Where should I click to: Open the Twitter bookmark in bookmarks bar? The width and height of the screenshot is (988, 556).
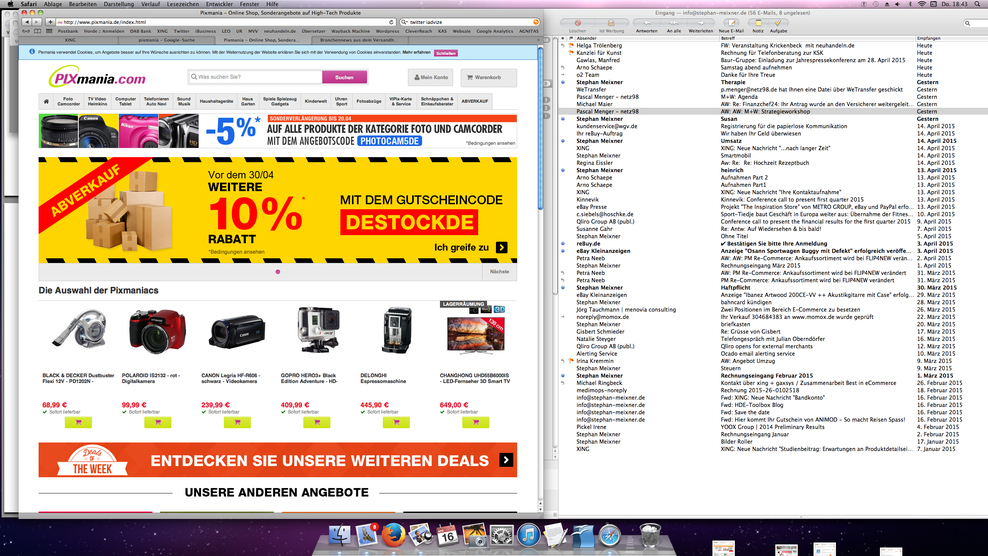pos(181,31)
